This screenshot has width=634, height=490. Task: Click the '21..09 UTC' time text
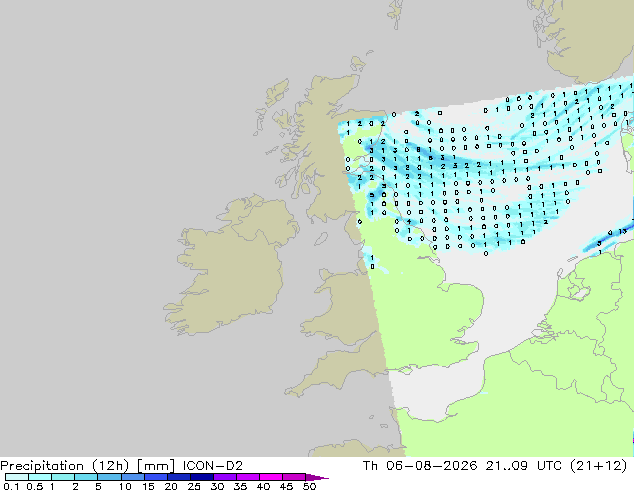pyautogui.click(x=524, y=466)
